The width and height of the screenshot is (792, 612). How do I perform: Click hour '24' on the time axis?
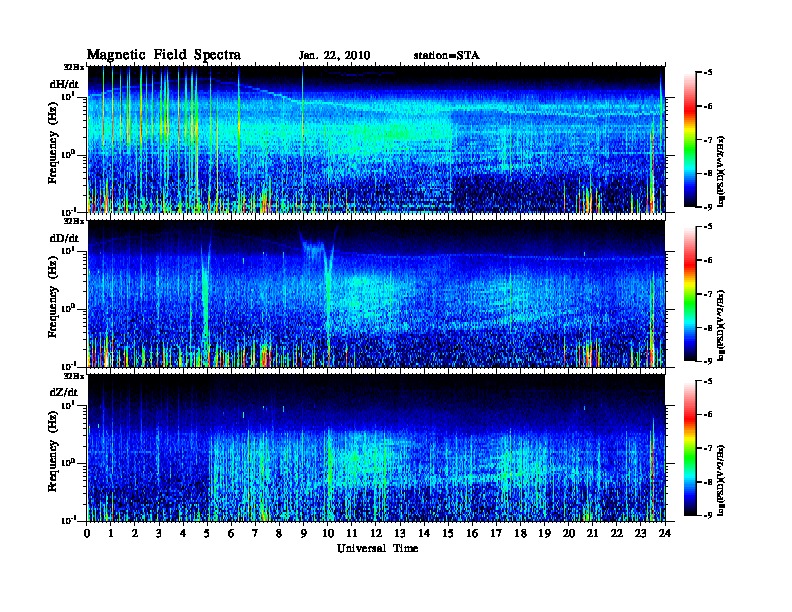click(x=665, y=533)
